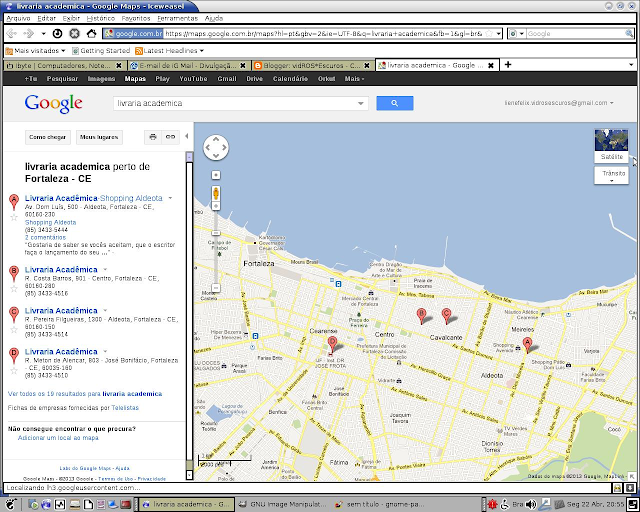This screenshot has height=512, width=640.
Task: Open the Mais menu in Google bar
Action: 354,79
